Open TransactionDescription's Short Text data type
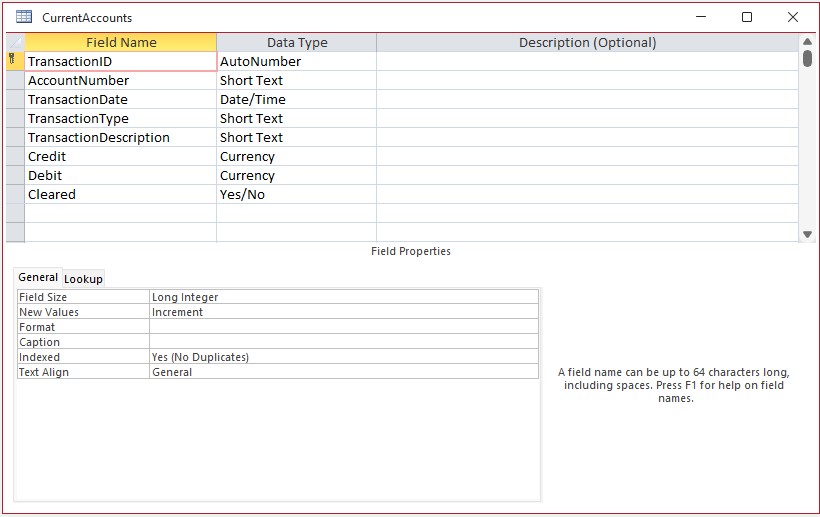The width and height of the screenshot is (820, 517). [297, 137]
